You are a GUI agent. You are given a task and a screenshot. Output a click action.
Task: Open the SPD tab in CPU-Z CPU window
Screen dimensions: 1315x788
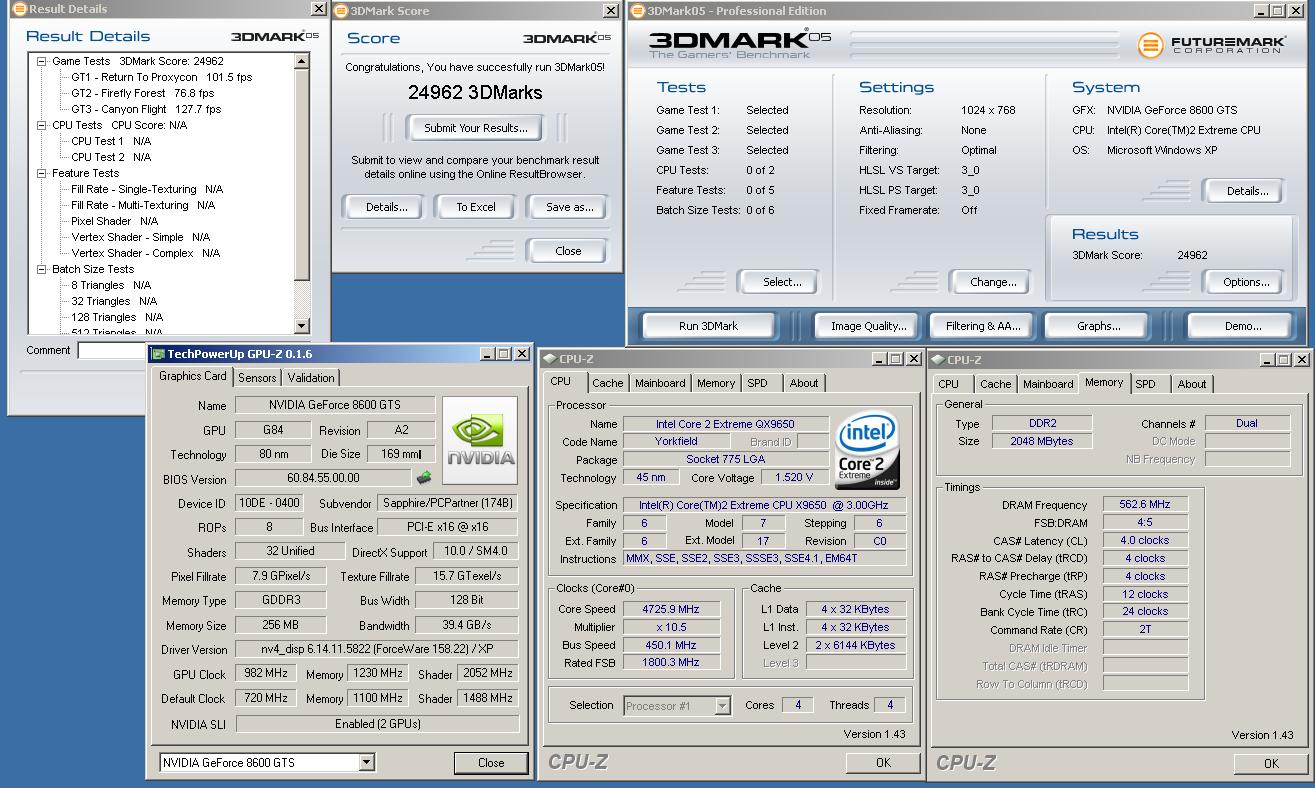[x=758, y=383]
